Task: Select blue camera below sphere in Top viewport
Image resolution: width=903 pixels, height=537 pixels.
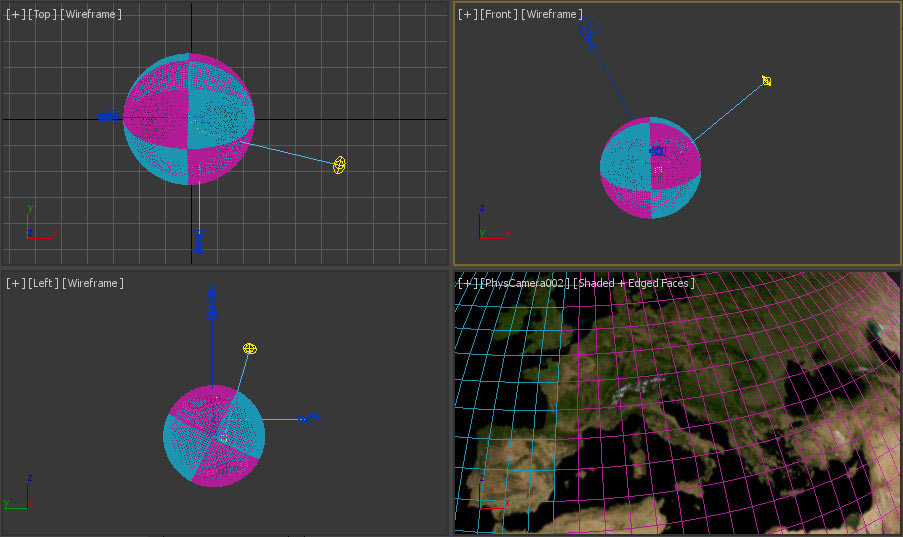Action: 198,240
